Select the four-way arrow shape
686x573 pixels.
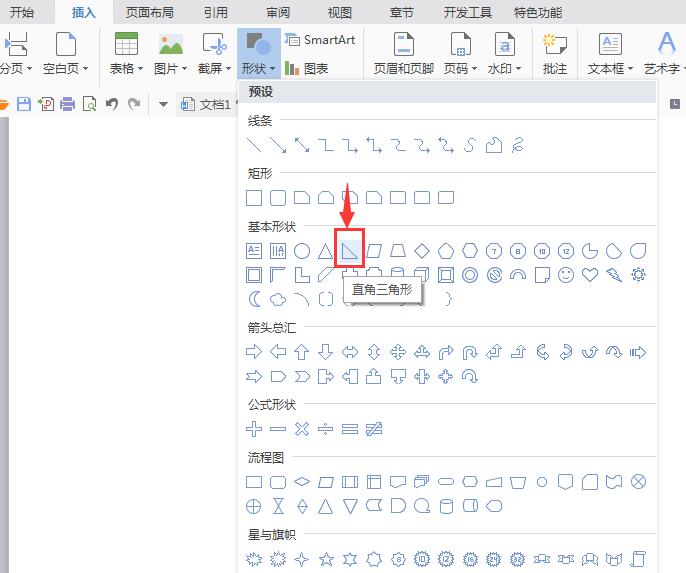click(x=398, y=352)
